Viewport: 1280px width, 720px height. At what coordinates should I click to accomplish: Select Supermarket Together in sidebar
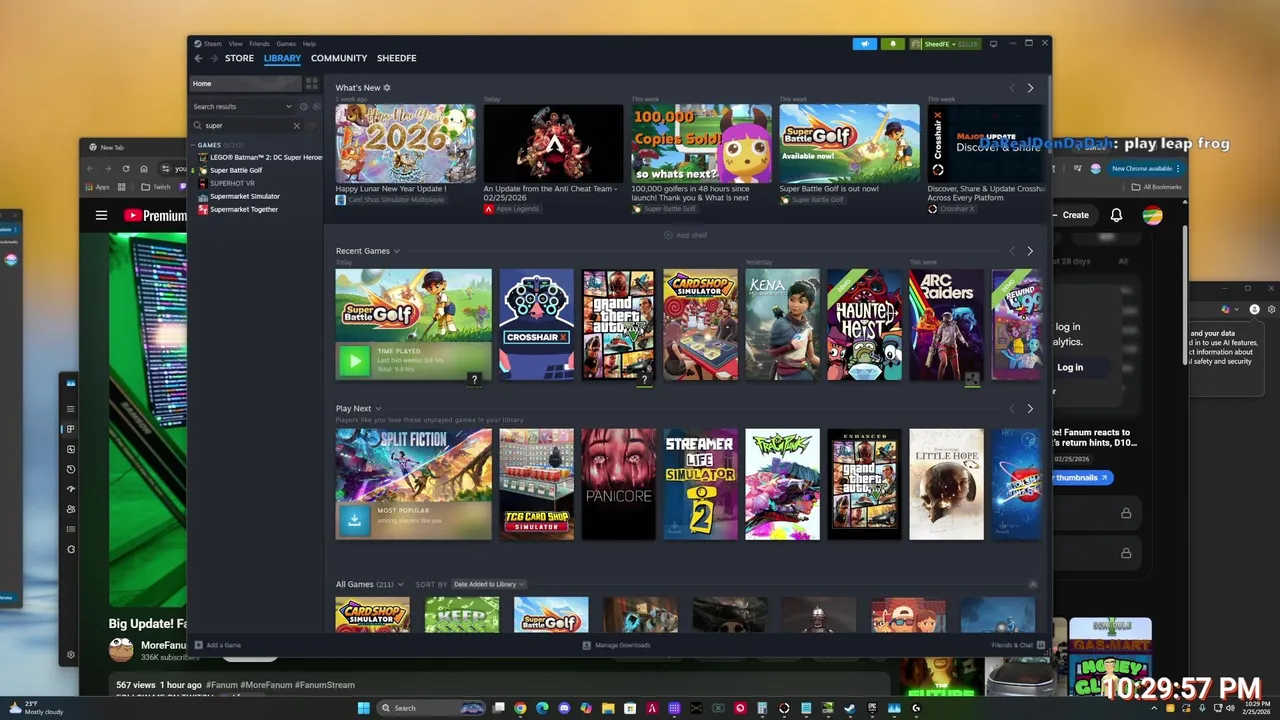[x=244, y=209]
